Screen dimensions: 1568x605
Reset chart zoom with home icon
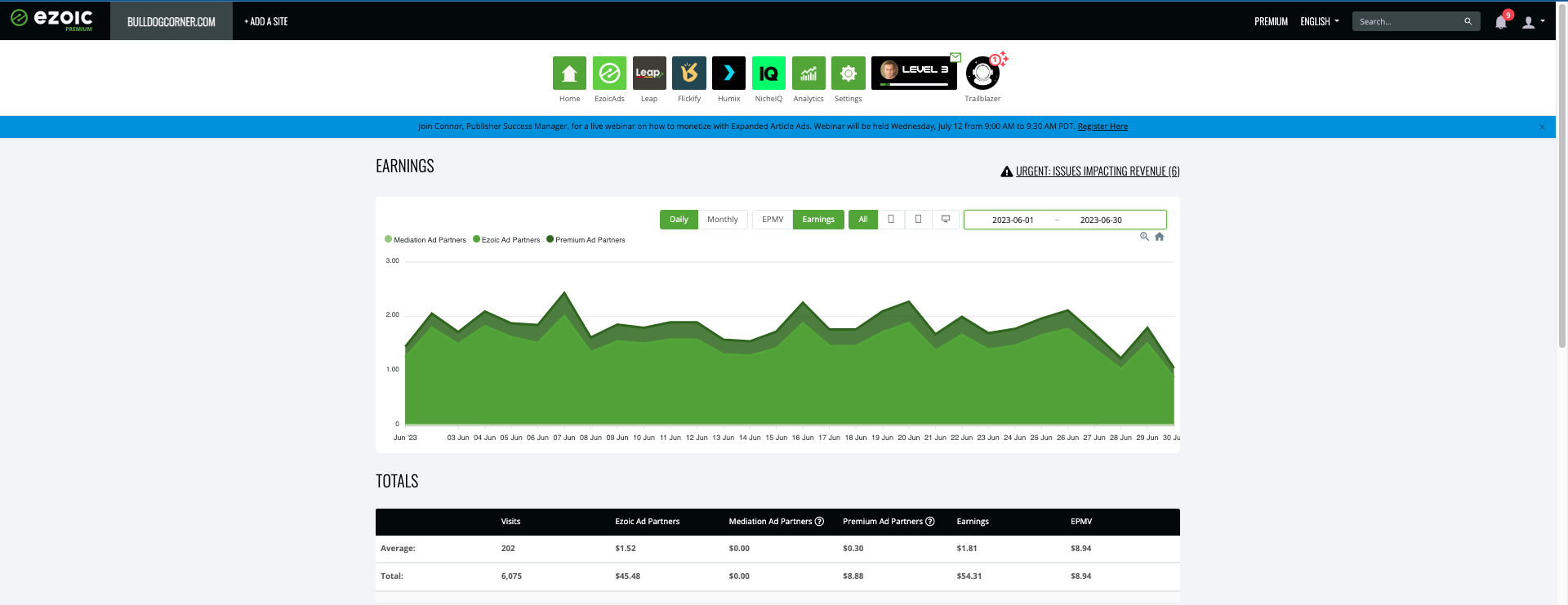click(1159, 237)
